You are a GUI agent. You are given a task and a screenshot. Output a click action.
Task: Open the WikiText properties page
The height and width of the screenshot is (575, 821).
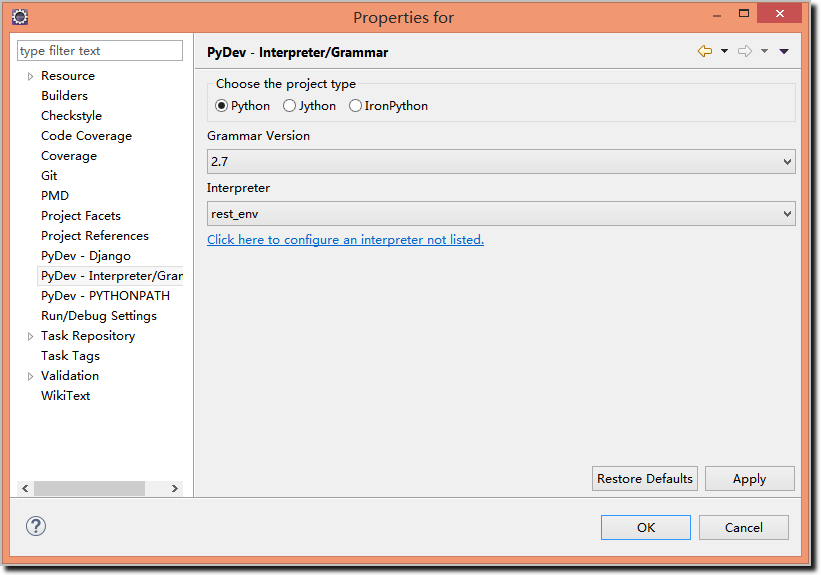click(x=65, y=396)
